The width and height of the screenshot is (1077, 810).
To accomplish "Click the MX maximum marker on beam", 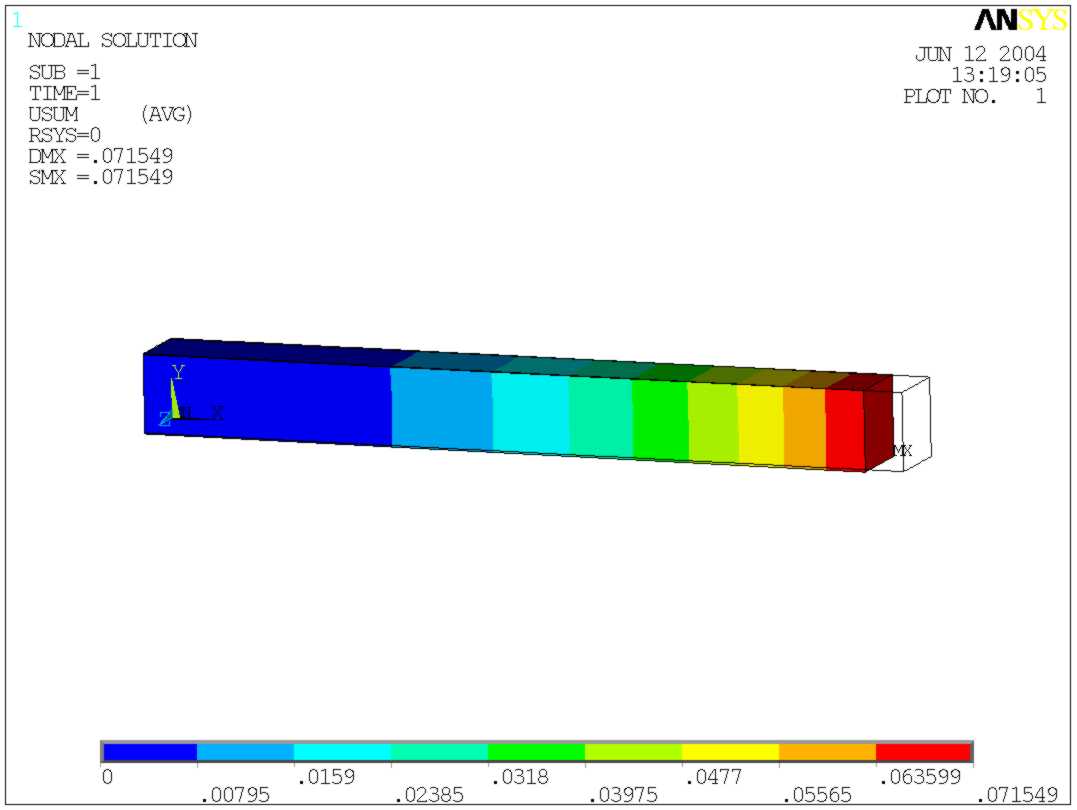I will tap(903, 451).
